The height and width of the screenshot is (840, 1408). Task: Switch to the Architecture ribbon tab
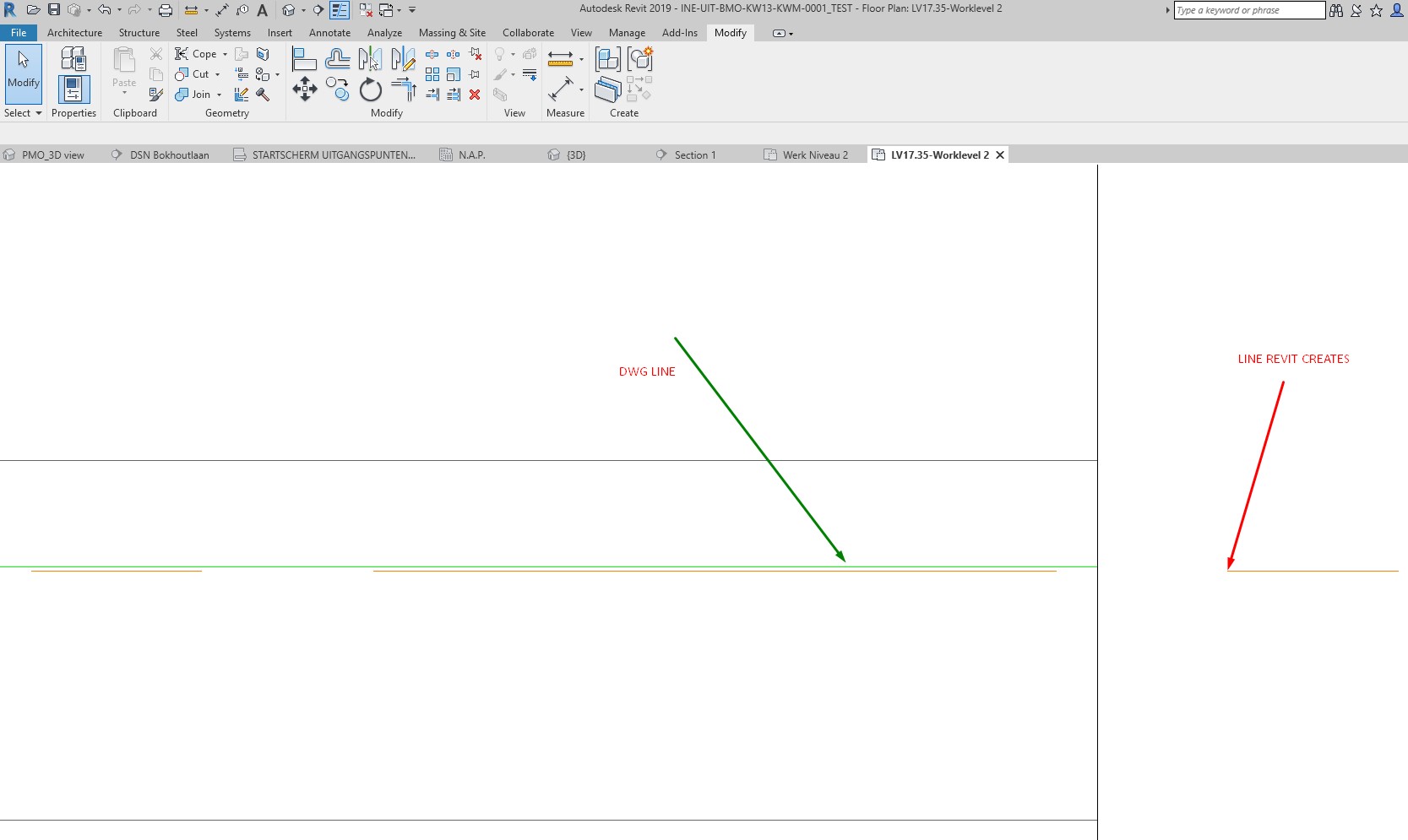click(x=74, y=33)
